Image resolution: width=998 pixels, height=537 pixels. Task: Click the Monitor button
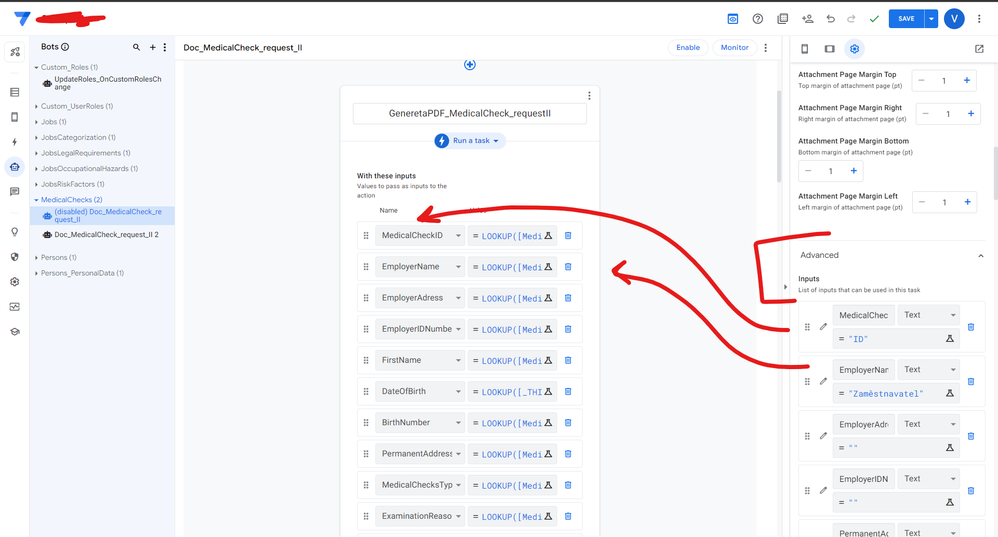pos(734,48)
